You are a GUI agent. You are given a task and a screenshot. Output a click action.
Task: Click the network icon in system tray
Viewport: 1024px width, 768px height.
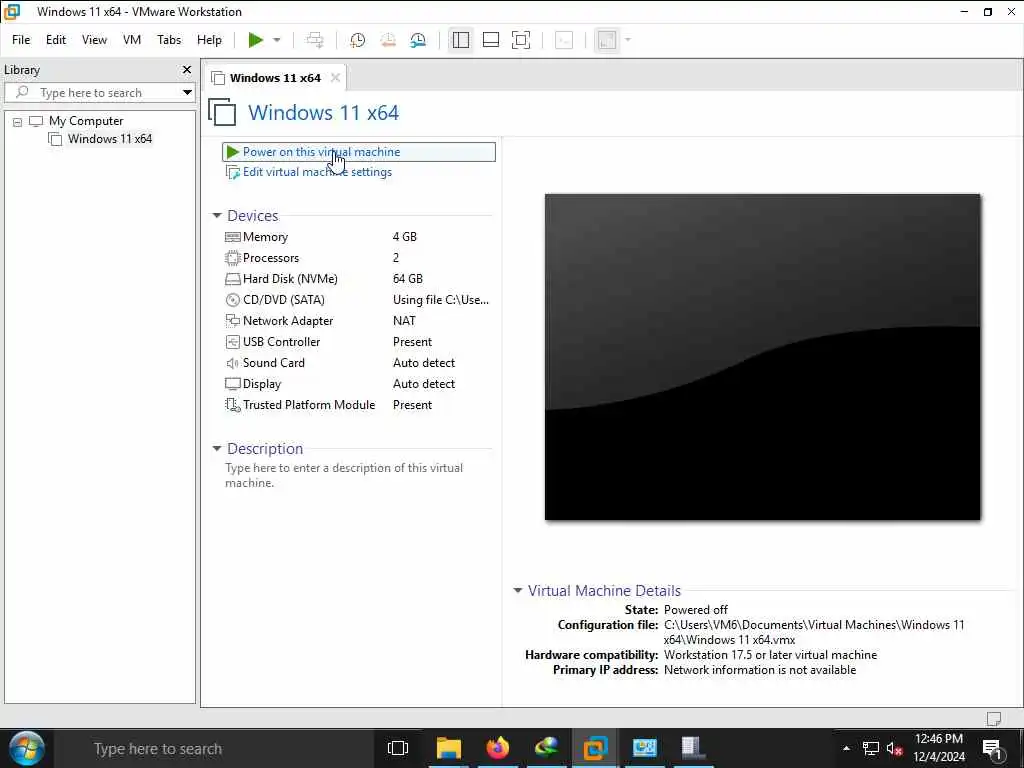(x=871, y=749)
